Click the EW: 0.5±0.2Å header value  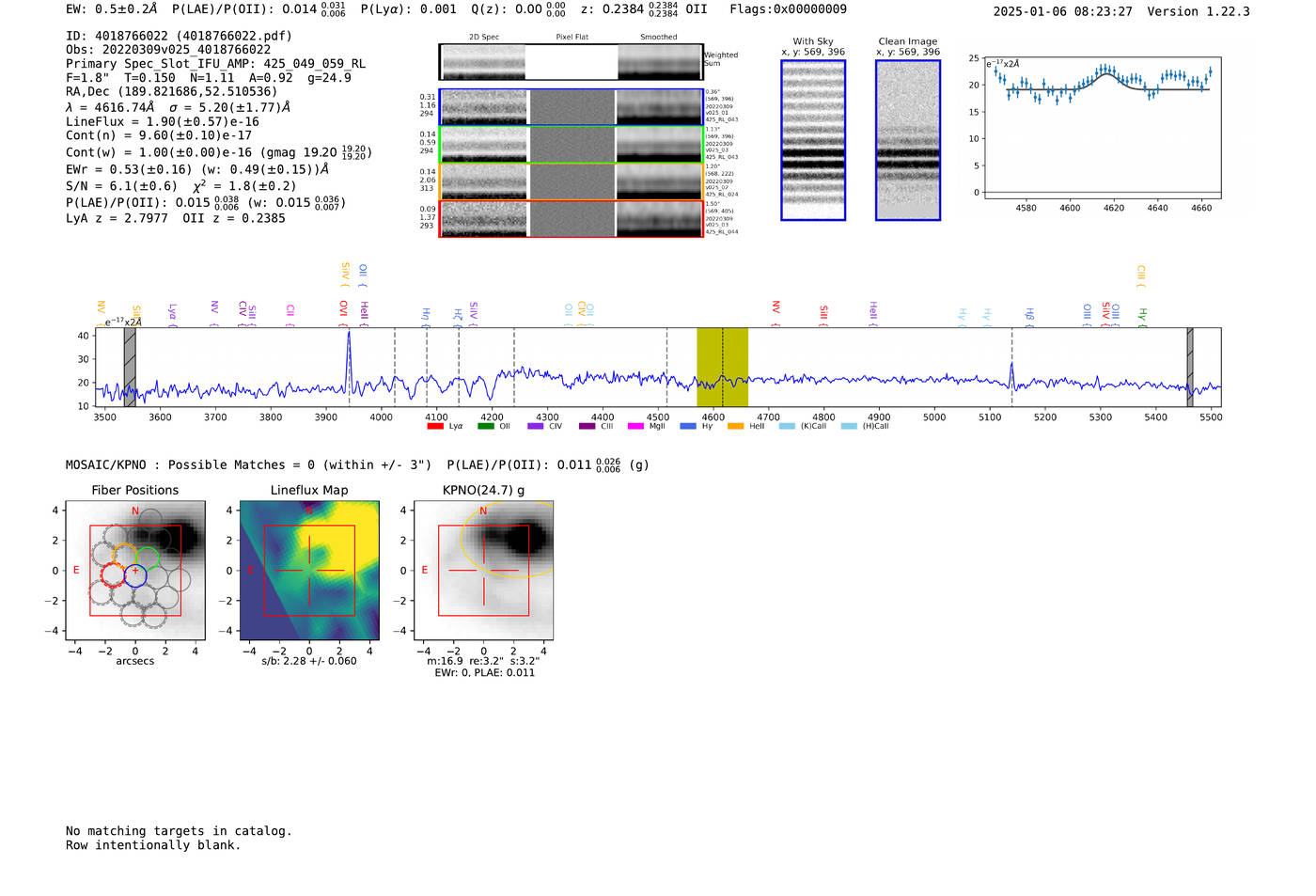tap(111, 9)
